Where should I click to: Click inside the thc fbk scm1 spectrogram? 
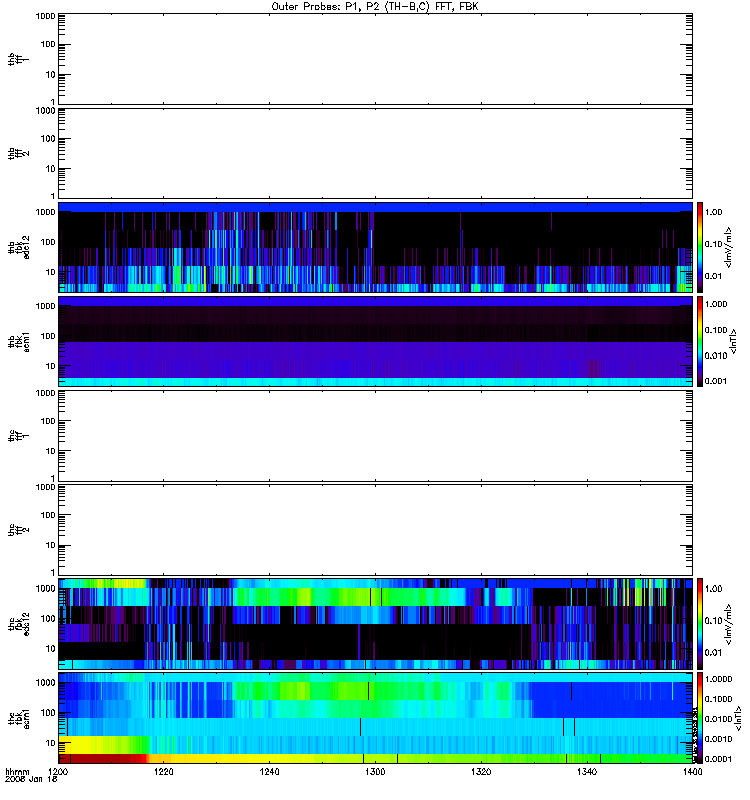pos(375,718)
